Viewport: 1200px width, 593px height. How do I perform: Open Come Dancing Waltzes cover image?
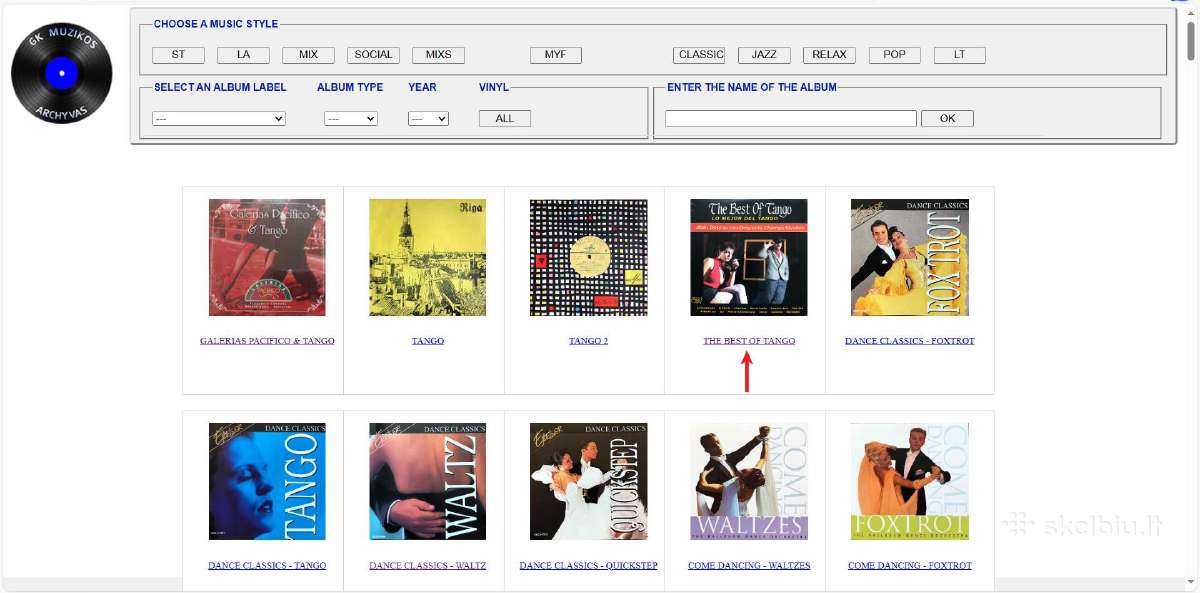(749, 482)
